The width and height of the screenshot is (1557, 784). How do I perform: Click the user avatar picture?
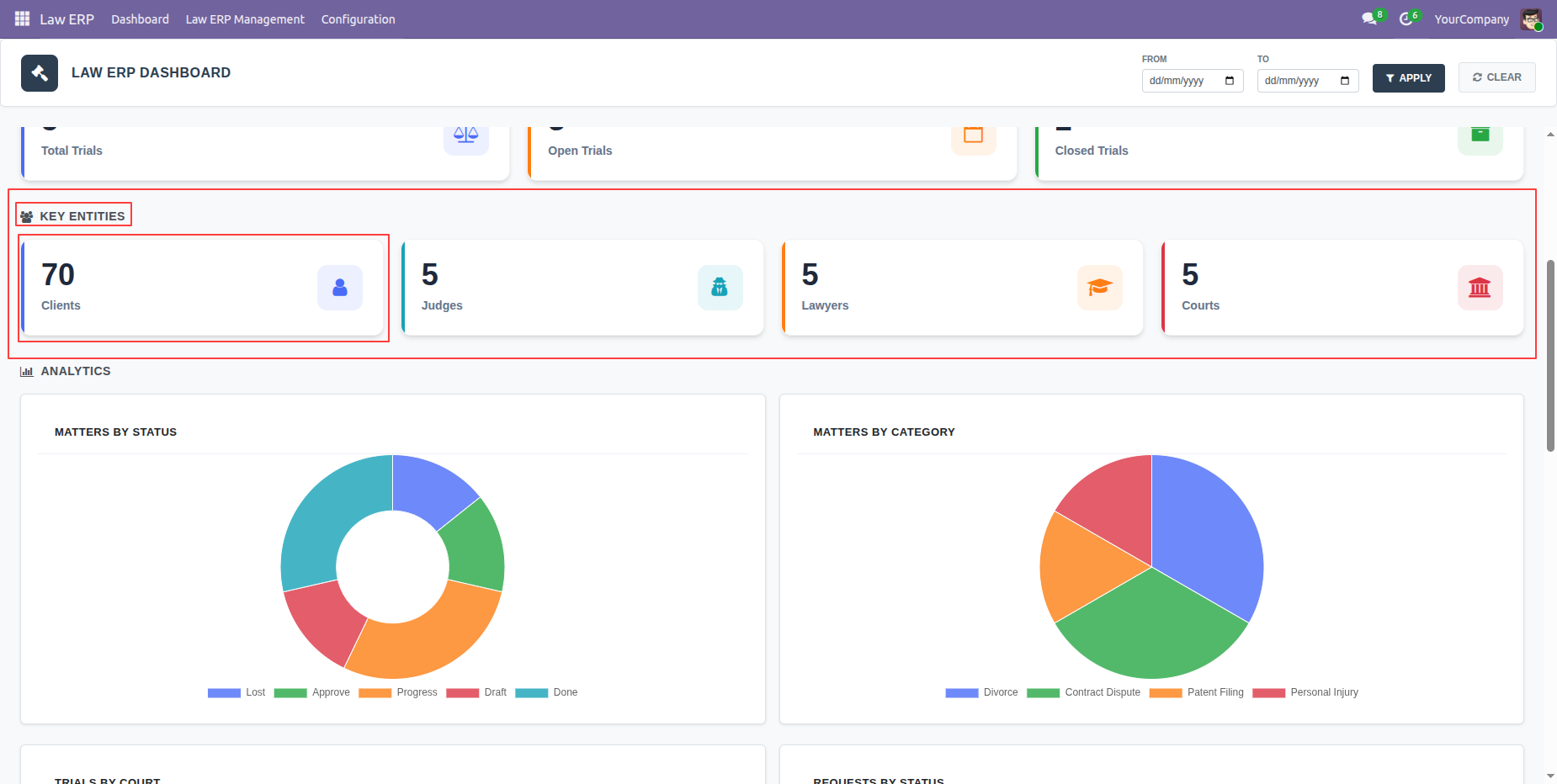click(x=1531, y=19)
